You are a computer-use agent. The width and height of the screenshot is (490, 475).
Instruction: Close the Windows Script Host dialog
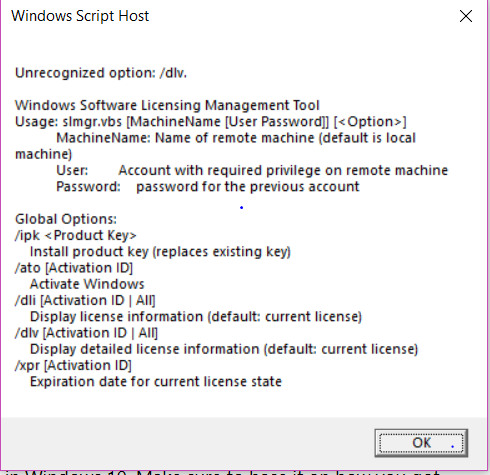466,16
